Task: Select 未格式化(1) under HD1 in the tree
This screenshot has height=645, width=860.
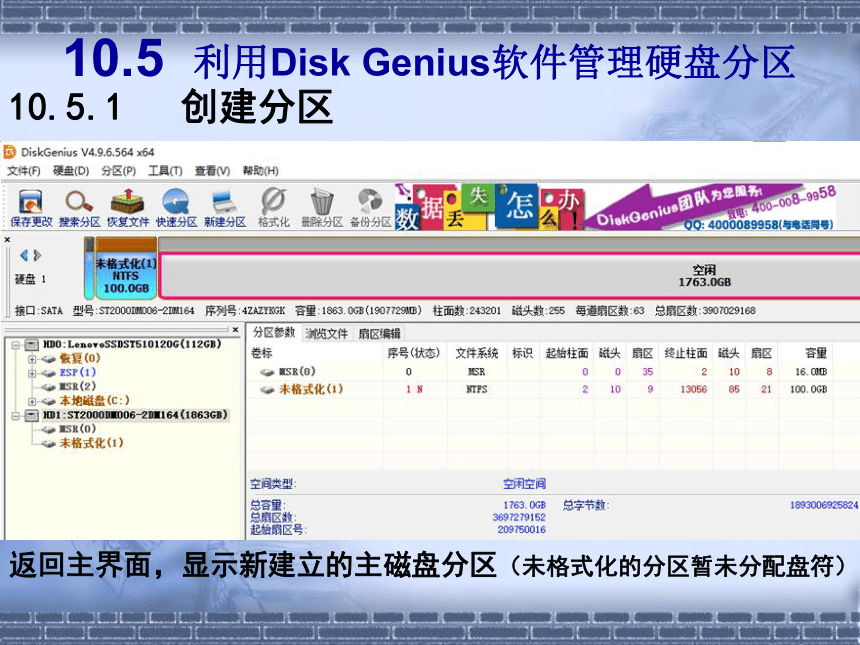Action: coord(91,443)
